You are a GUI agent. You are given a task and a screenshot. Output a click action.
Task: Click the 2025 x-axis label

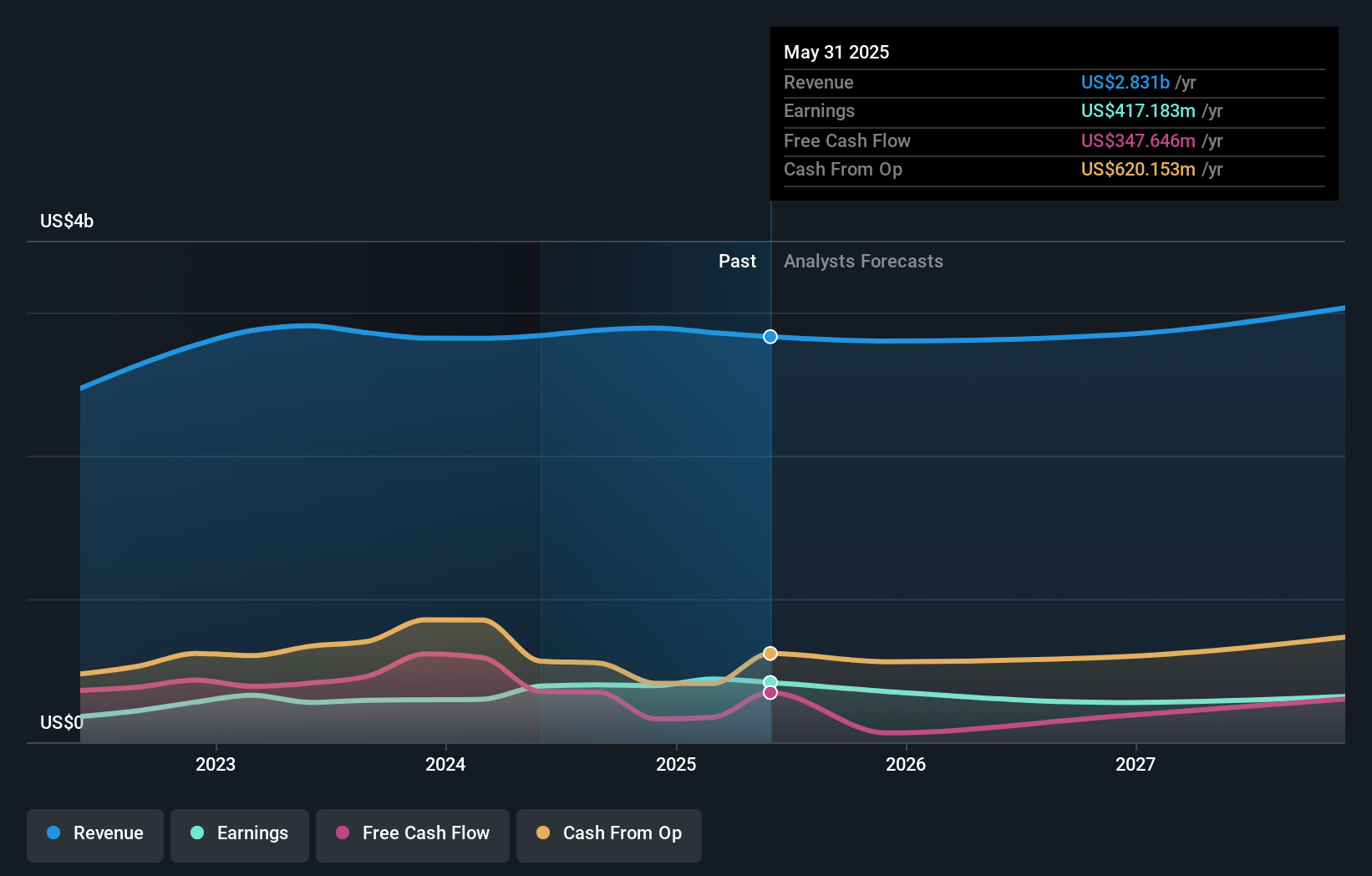[676, 764]
